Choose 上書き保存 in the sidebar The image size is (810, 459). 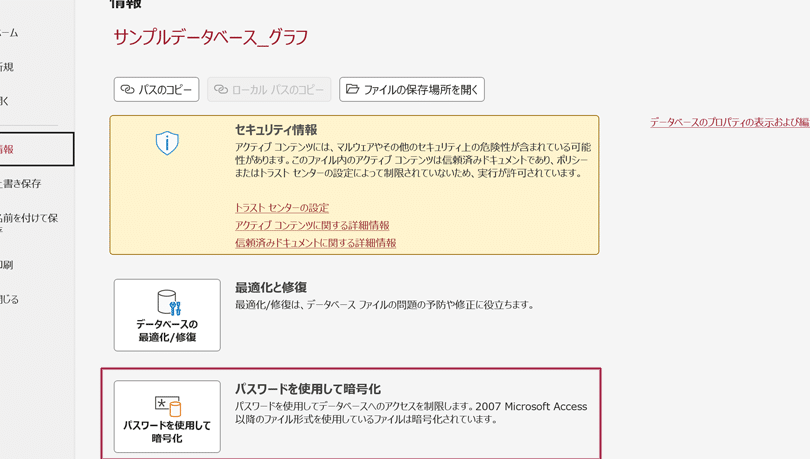(20, 184)
